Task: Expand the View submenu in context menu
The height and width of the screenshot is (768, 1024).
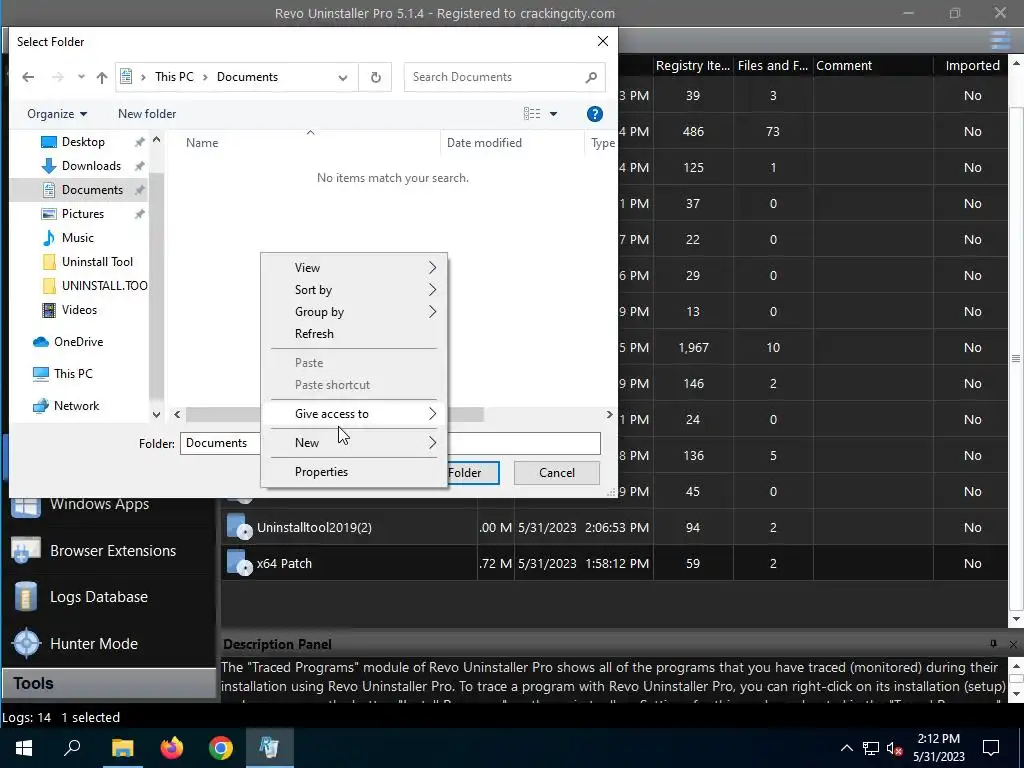Action: 353,268
